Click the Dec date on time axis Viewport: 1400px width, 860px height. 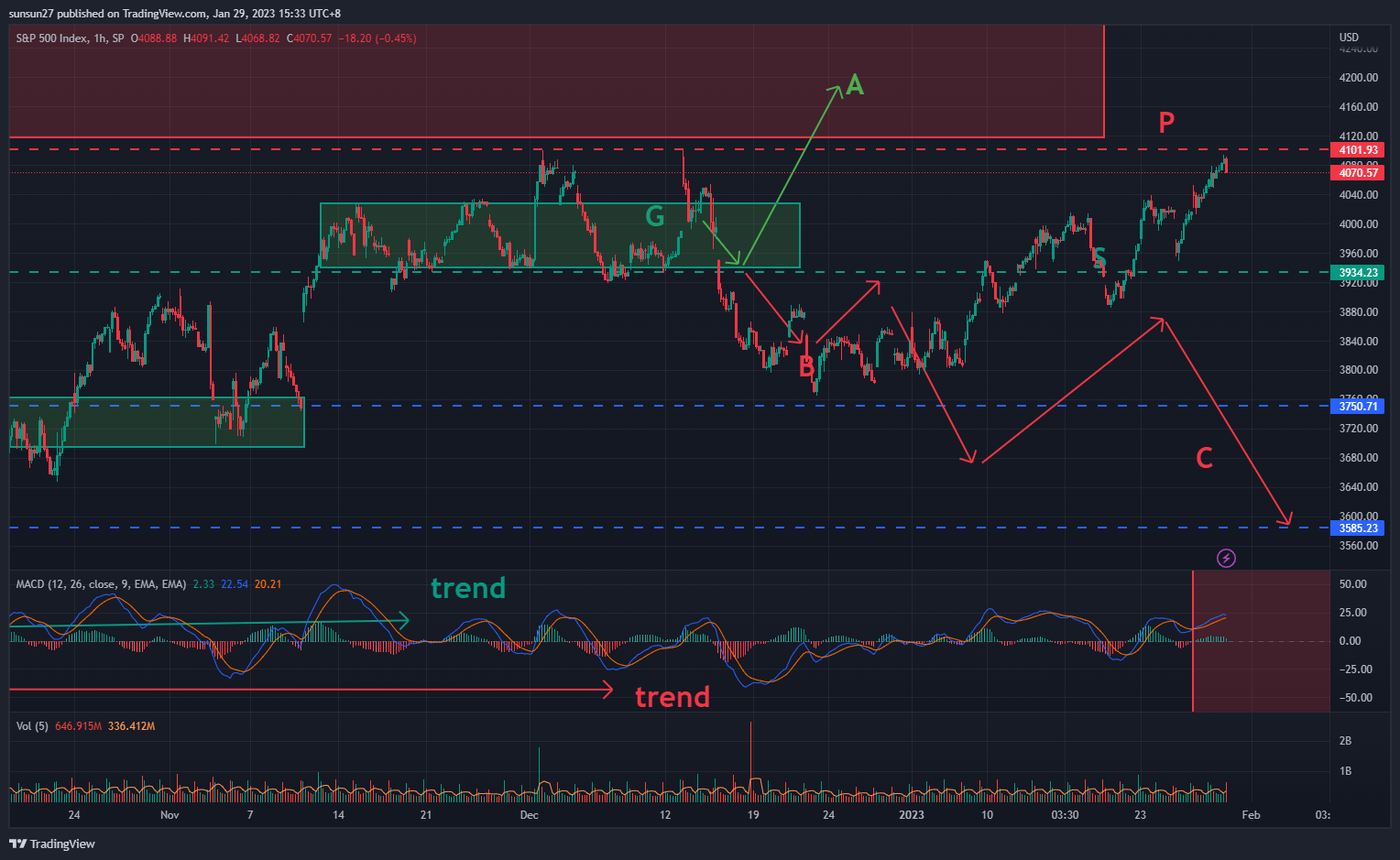tap(529, 814)
